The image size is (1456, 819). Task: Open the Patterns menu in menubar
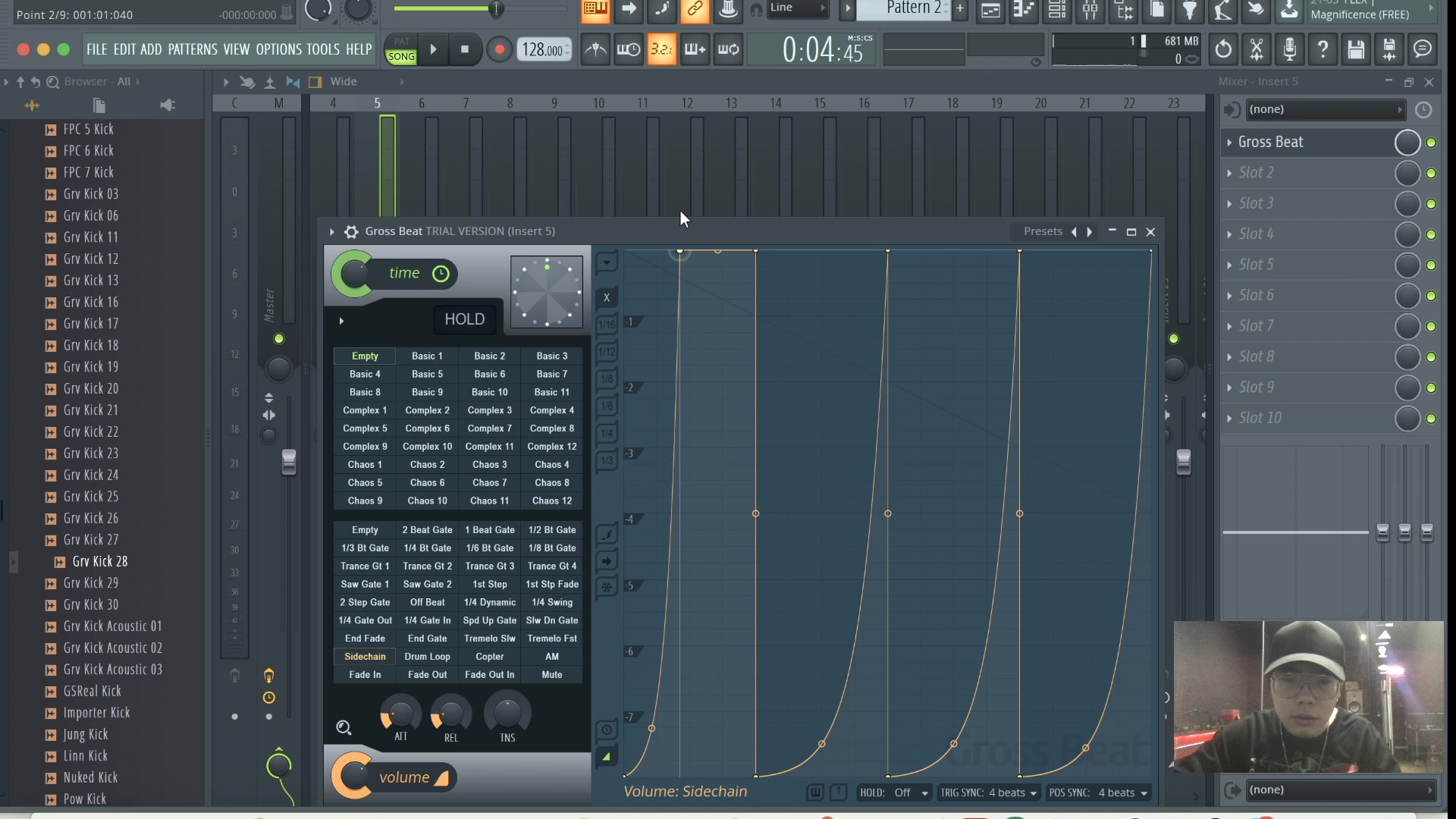coord(192,48)
